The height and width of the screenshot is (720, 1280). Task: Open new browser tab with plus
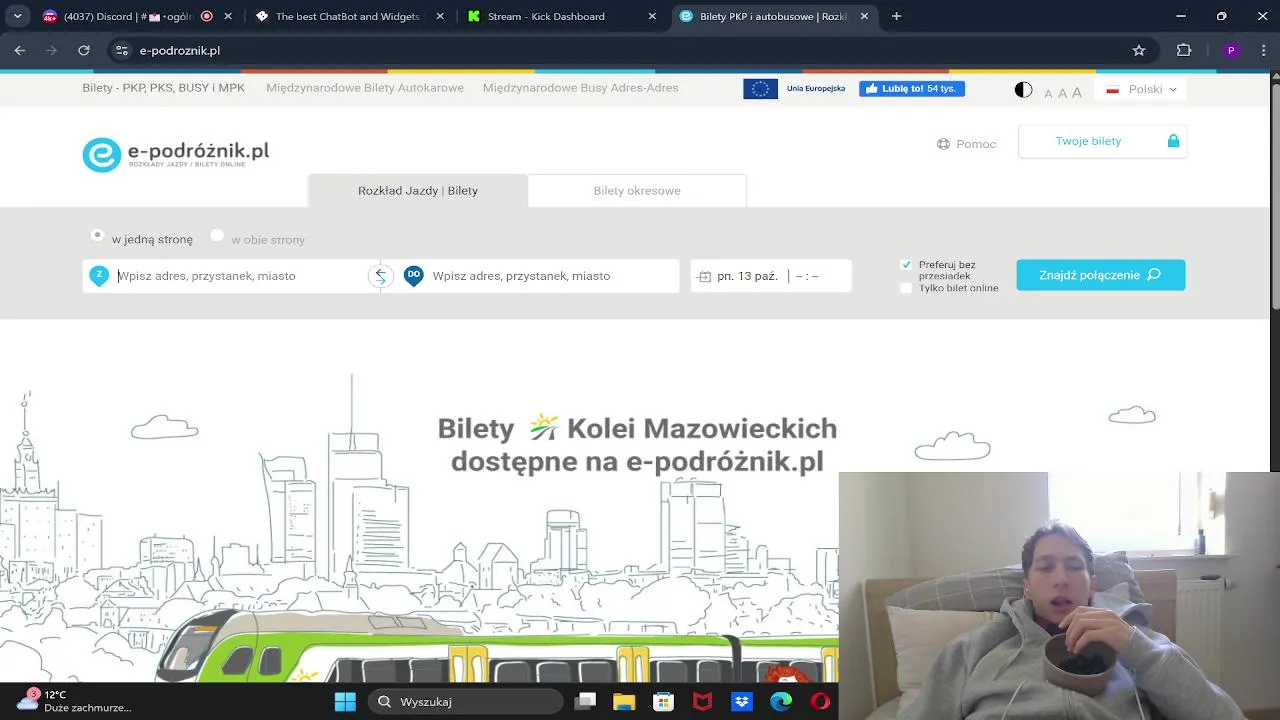(x=896, y=16)
